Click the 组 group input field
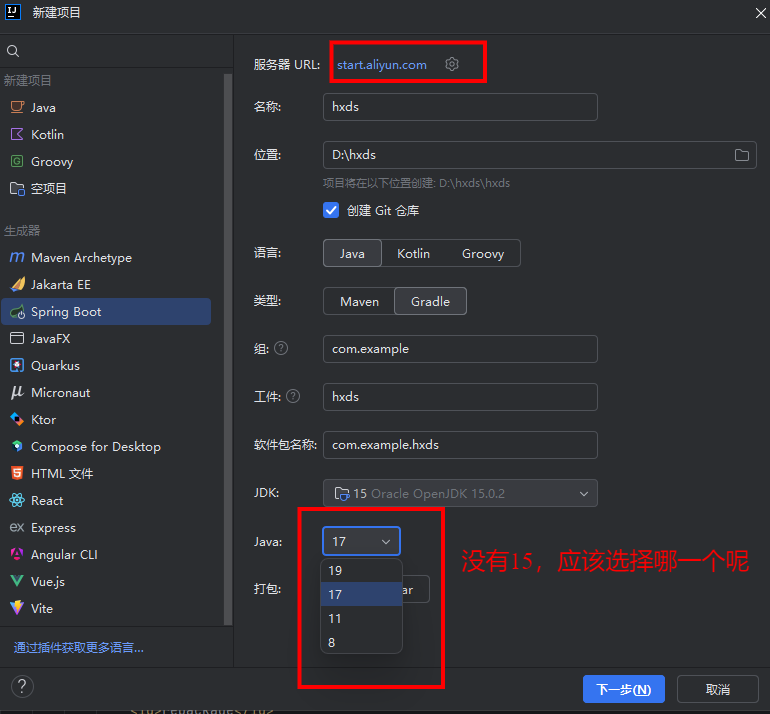This screenshot has height=714, width=770. coord(460,349)
